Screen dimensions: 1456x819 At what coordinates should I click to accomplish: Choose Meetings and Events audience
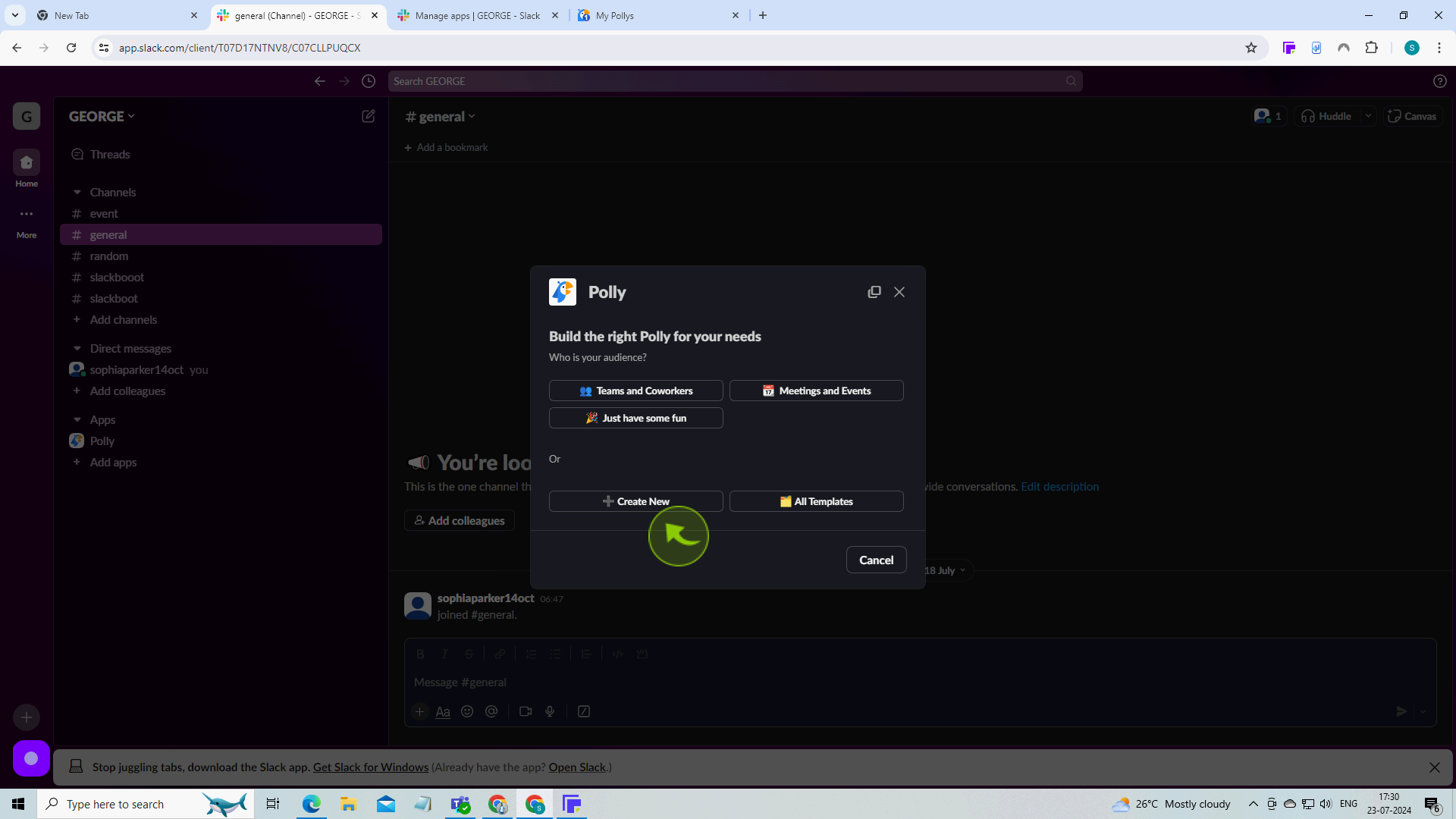[816, 391]
